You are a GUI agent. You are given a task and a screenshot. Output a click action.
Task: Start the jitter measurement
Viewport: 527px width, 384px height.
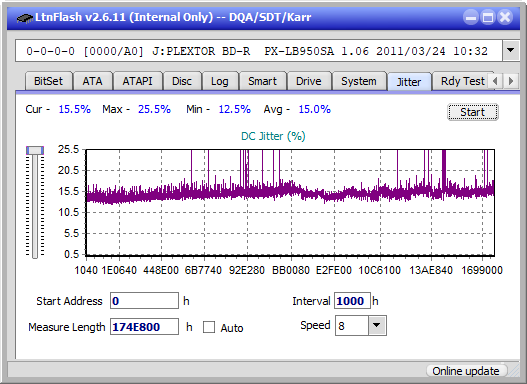[x=473, y=112]
